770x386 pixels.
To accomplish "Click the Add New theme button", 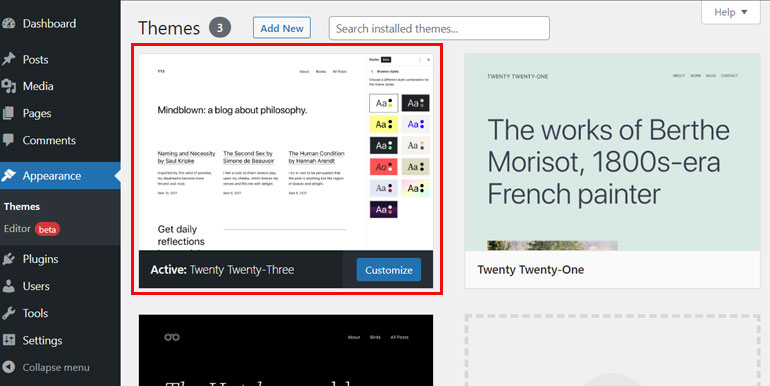I will pos(282,28).
